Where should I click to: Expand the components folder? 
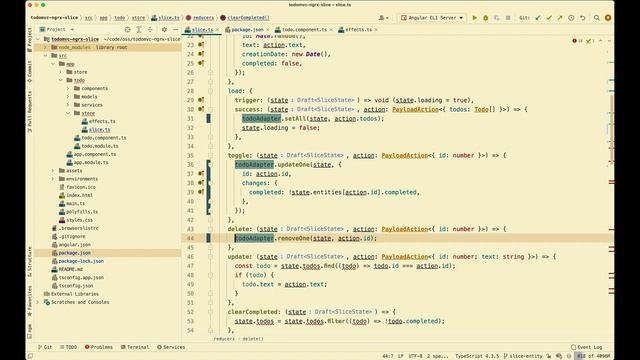(x=68, y=88)
